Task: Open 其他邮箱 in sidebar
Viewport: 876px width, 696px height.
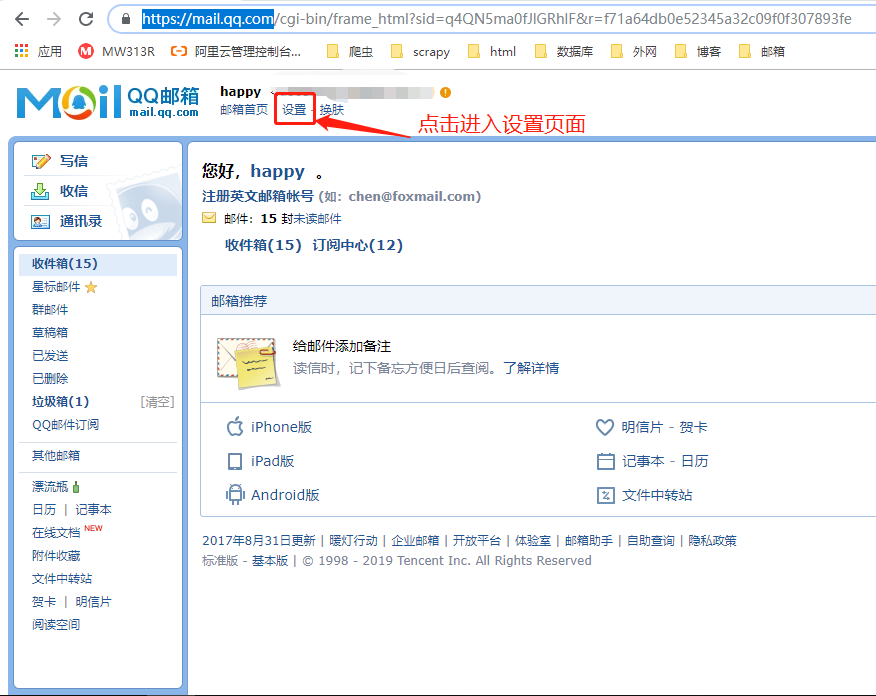Action: 56,455
